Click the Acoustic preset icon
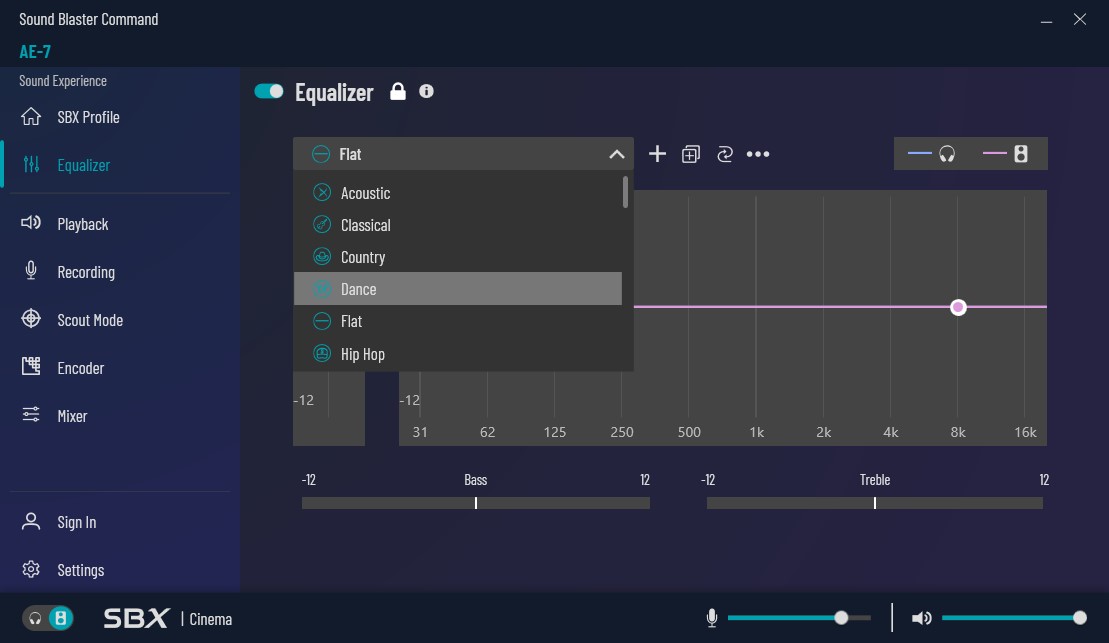Viewport: 1109px width, 643px height. tap(322, 192)
